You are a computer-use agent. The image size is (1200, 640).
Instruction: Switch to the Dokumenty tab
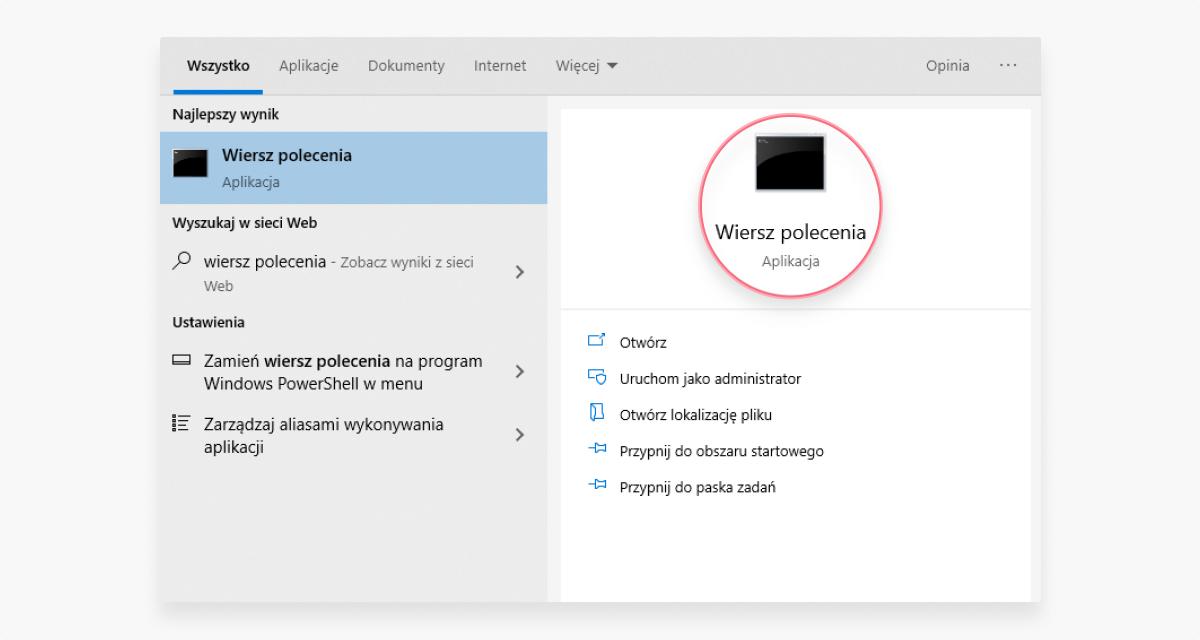pyautogui.click(x=406, y=66)
